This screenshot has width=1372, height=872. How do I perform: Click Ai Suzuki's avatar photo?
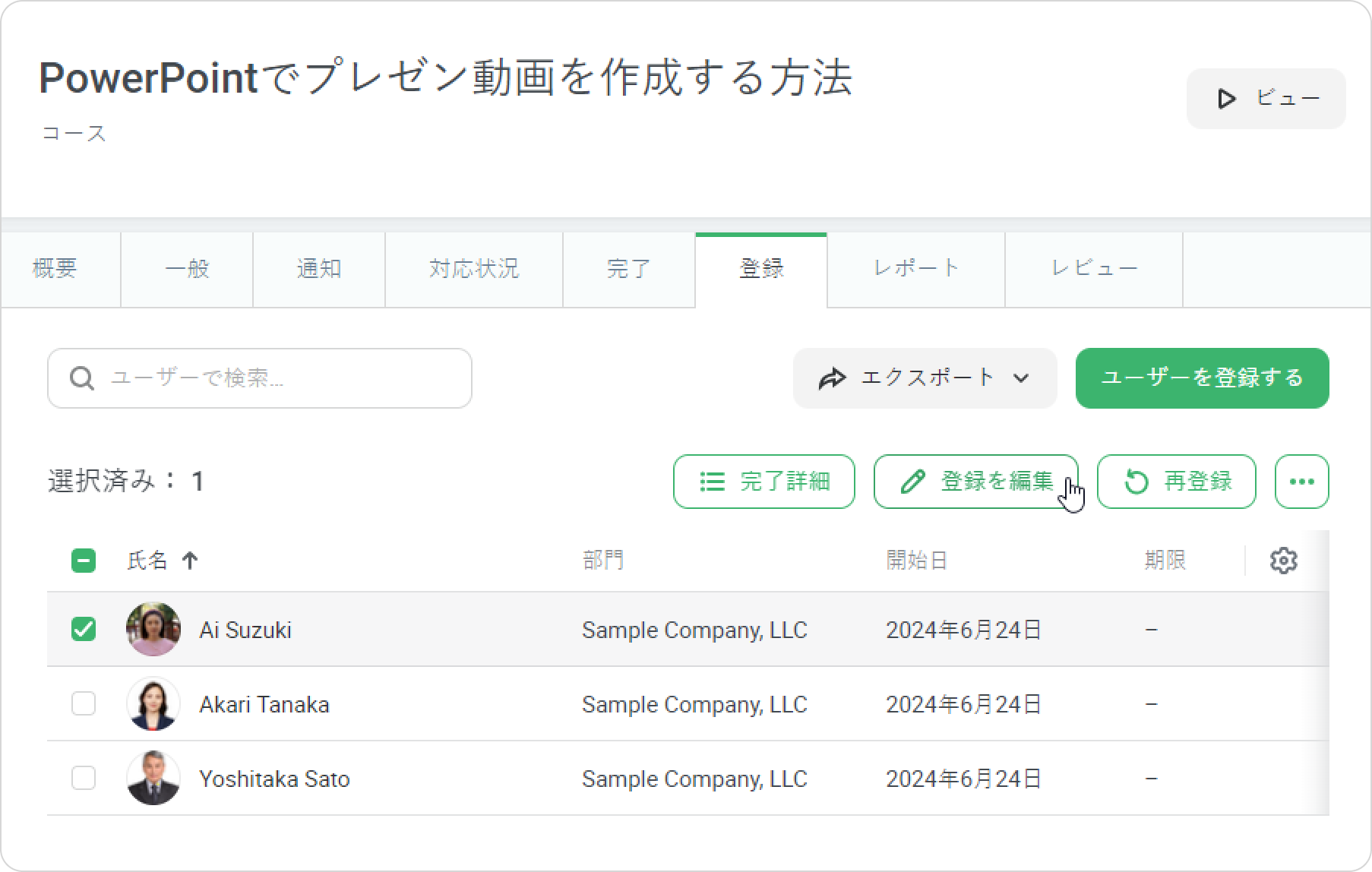point(153,630)
